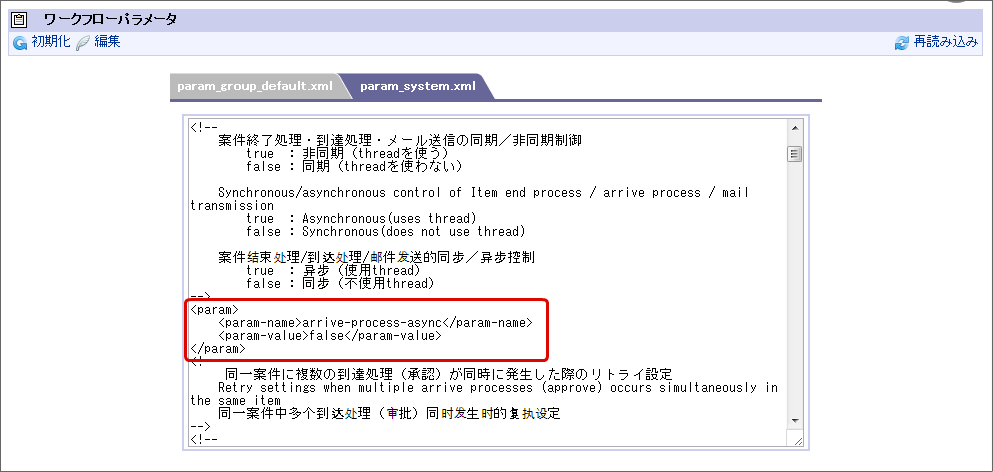Click the vertical scrollbar thumb in text area
Image resolution: width=993 pixels, height=472 pixels.
click(x=794, y=154)
